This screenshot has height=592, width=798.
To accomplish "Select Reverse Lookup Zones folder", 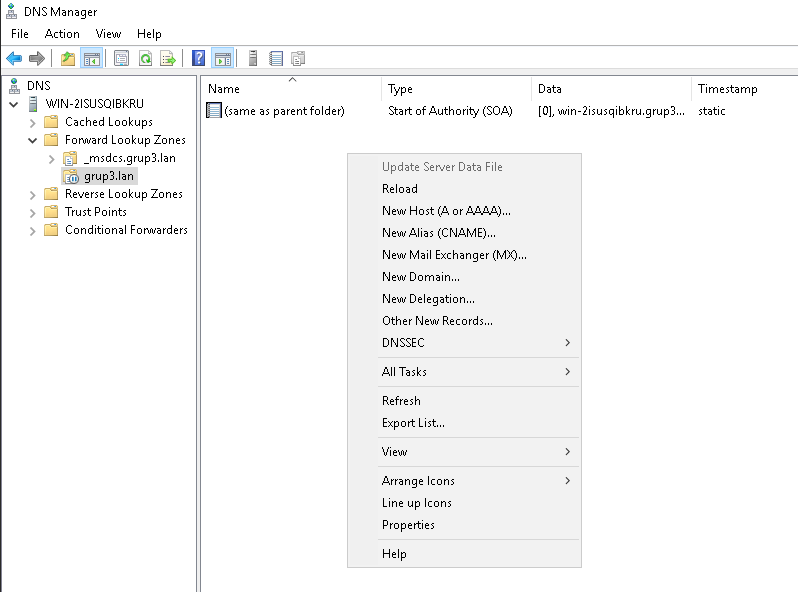I will (123, 194).
